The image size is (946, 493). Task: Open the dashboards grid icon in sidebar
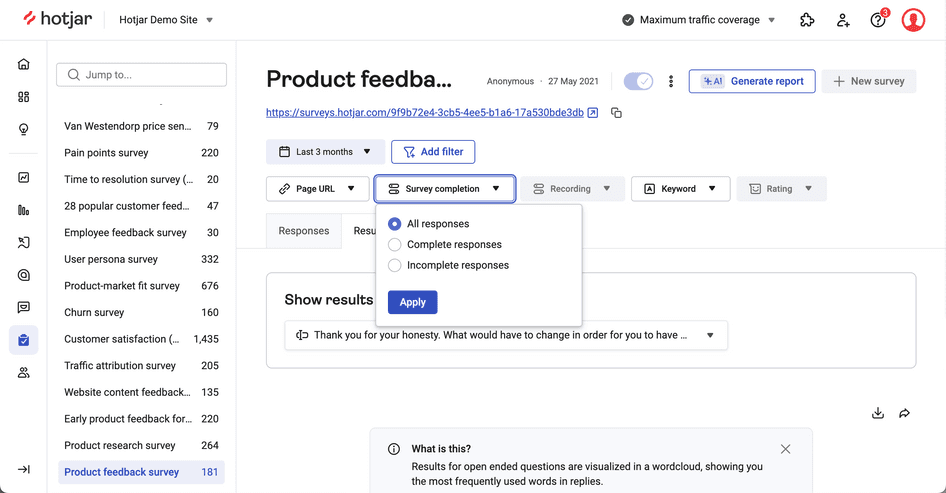23,97
